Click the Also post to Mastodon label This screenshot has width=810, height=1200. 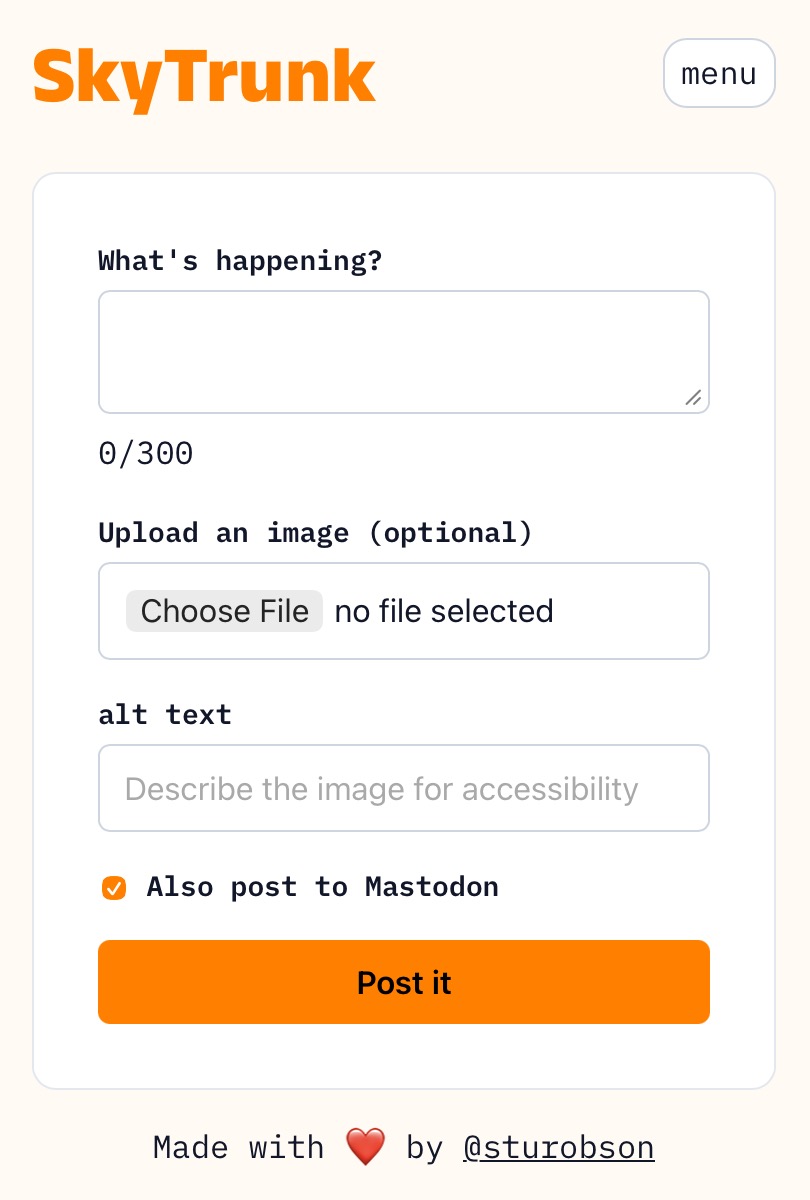click(x=322, y=887)
